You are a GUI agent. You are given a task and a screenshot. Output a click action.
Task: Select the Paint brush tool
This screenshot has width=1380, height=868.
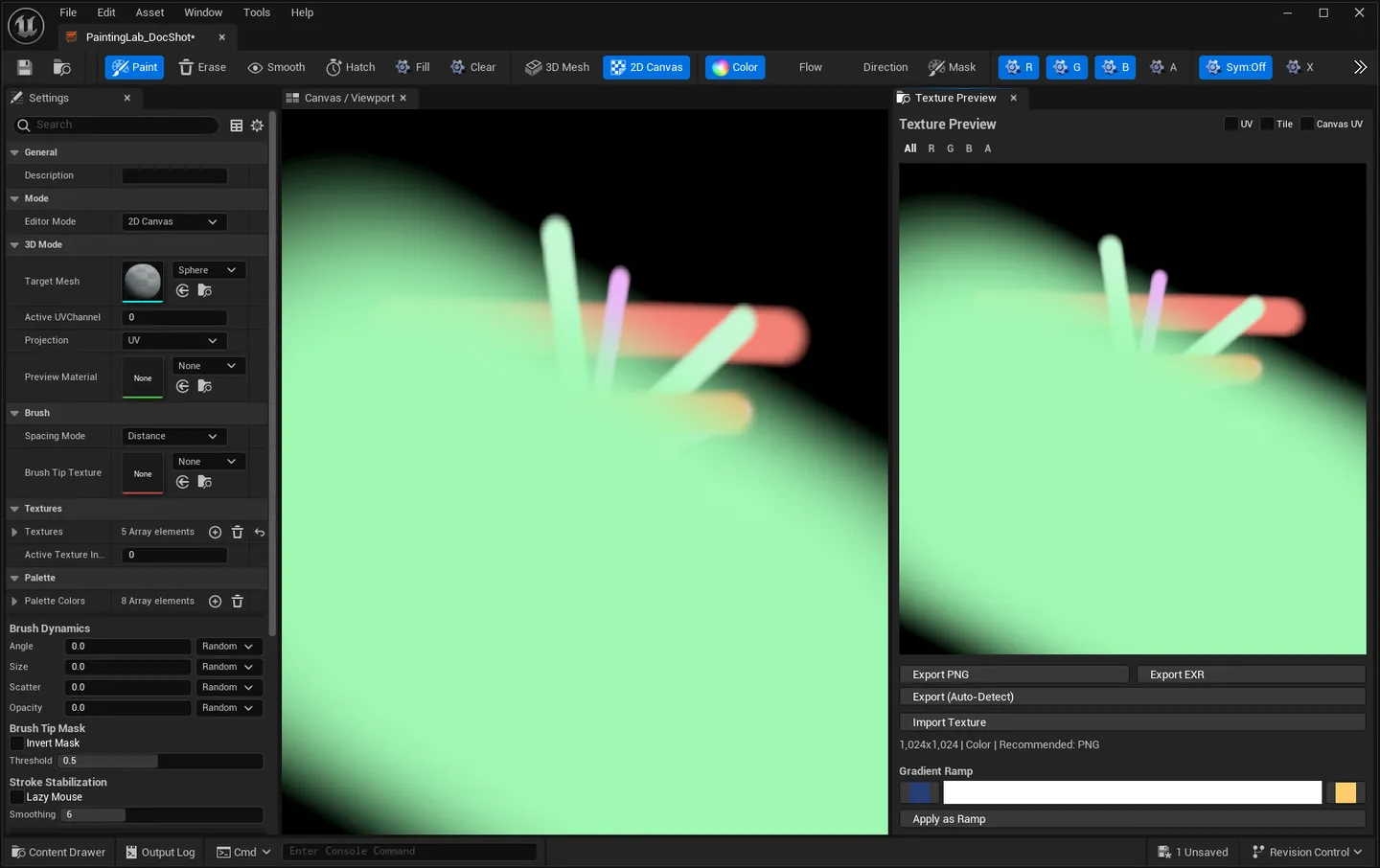(134, 67)
